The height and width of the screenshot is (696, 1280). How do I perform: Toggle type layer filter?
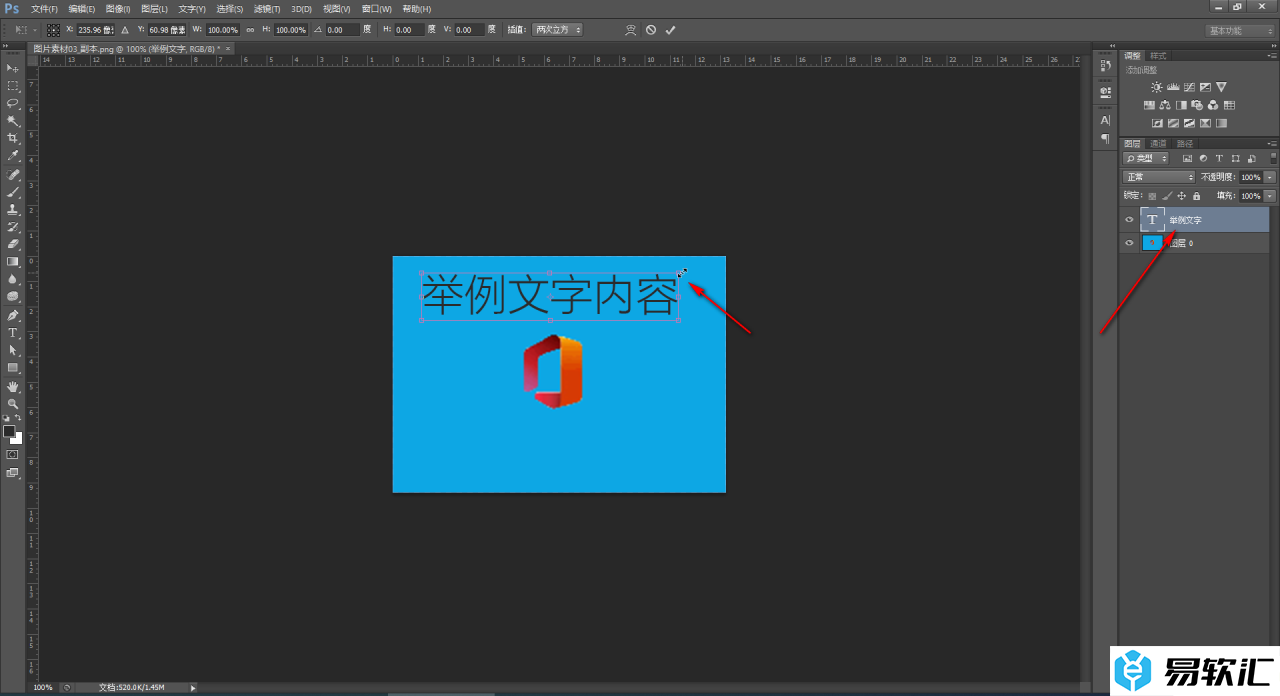click(1220, 158)
